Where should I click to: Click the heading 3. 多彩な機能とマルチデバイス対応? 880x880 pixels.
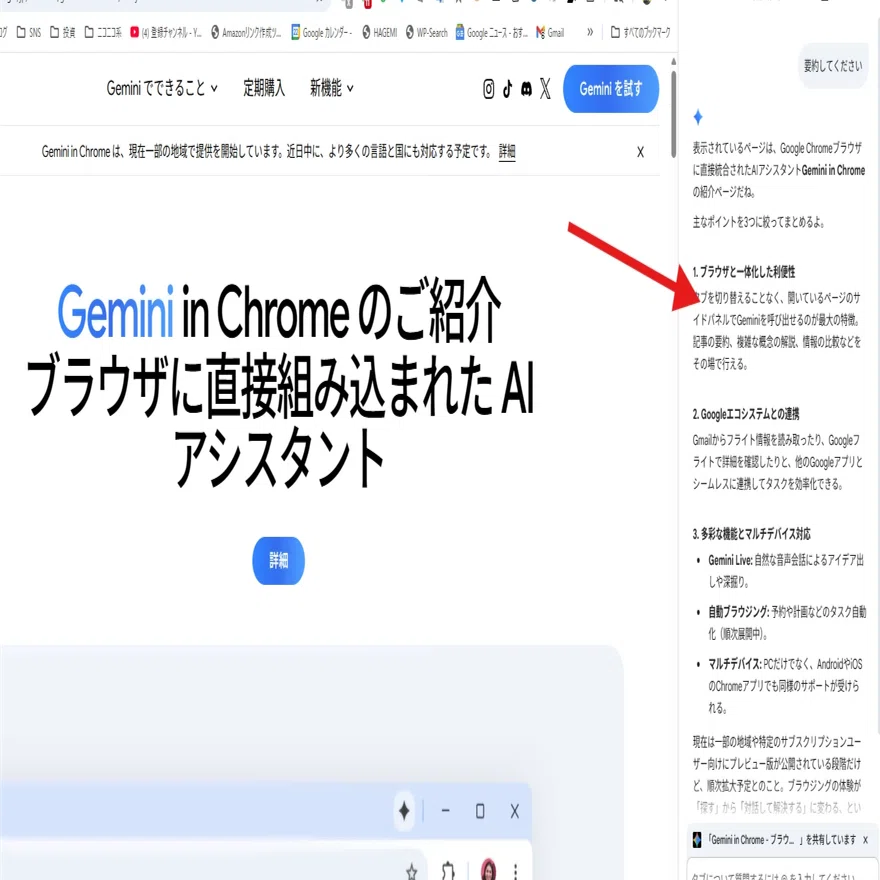coord(751,534)
